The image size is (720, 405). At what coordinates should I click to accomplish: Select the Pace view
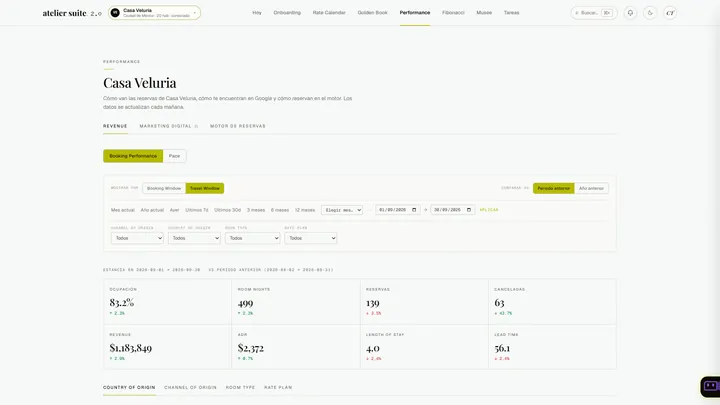pyautogui.click(x=174, y=156)
